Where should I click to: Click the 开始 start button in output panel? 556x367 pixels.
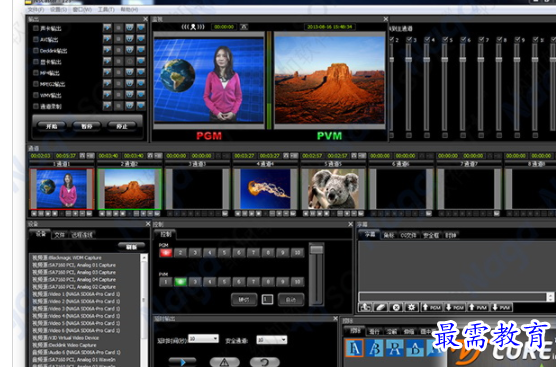click(51, 126)
